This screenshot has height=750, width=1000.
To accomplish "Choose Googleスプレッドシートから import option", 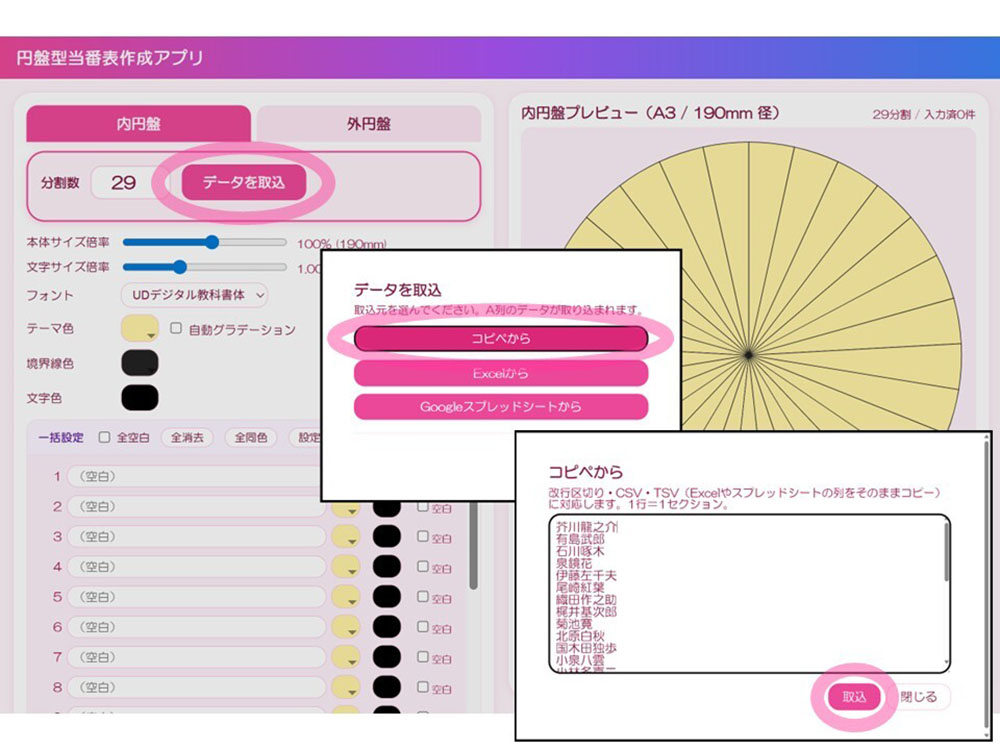I will 501,406.
